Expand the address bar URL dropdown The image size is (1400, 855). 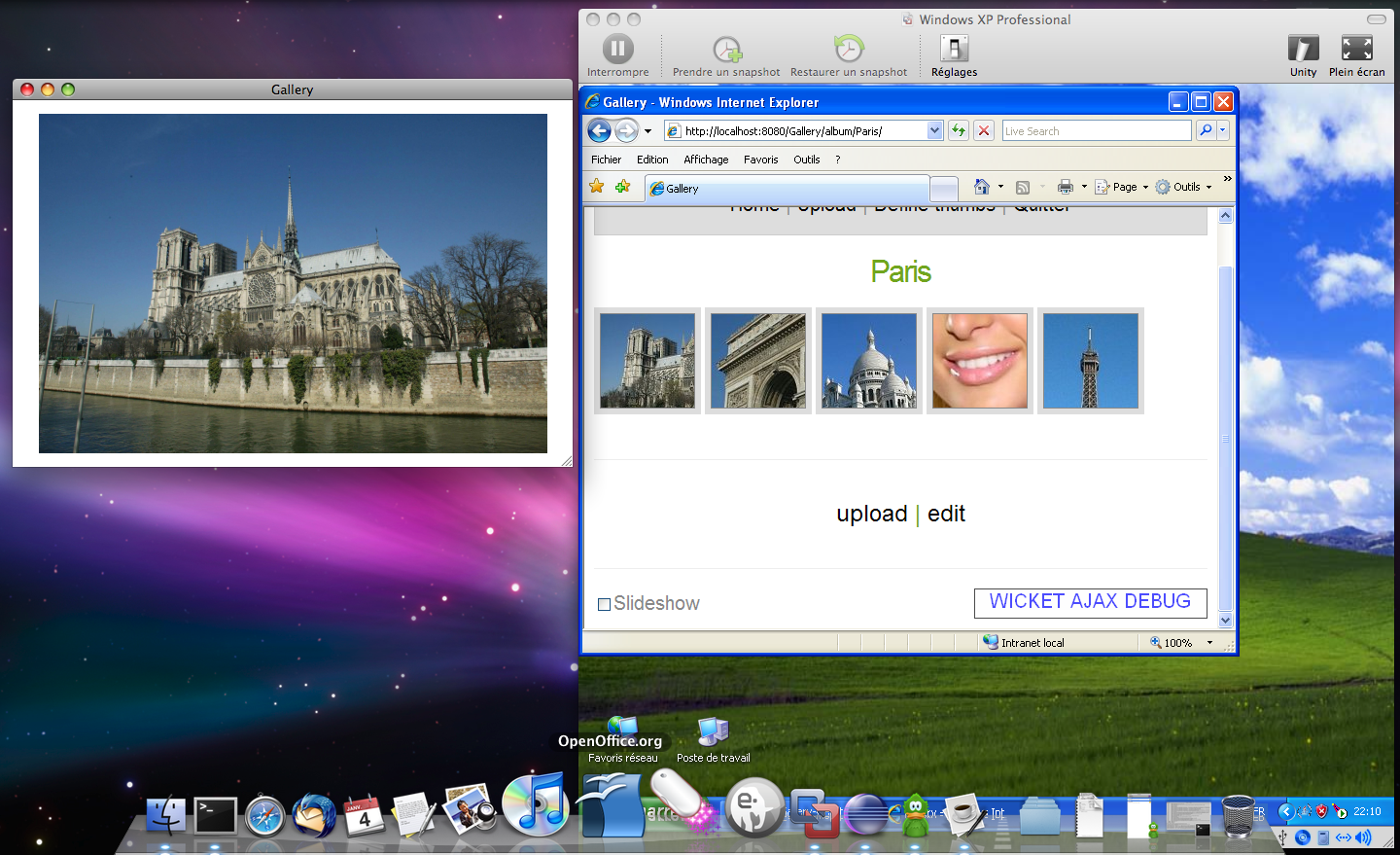[x=934, y=130]
